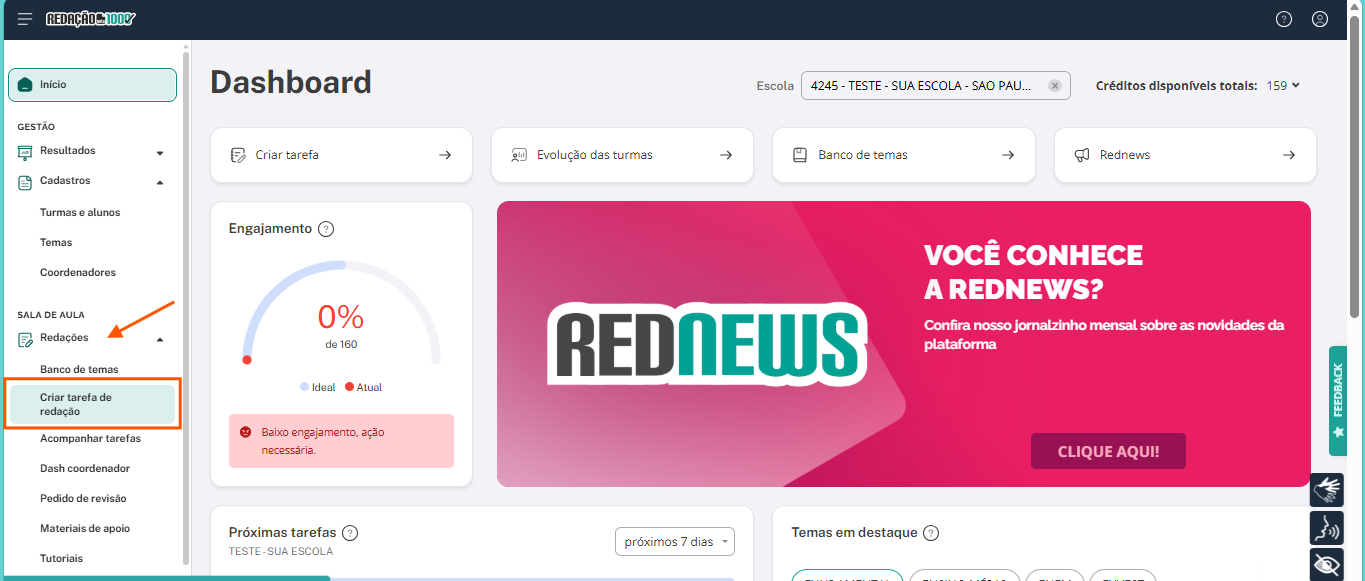Click the CLIQUE AQUI! button
1365x581 pixels.
[1108, 451]
